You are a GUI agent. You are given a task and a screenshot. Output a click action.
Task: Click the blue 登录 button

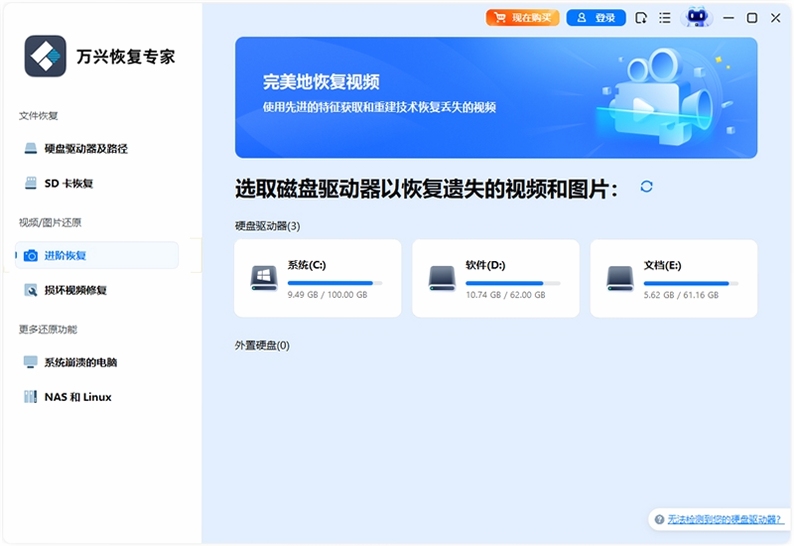pyautogui.click(x=596, y=18)
